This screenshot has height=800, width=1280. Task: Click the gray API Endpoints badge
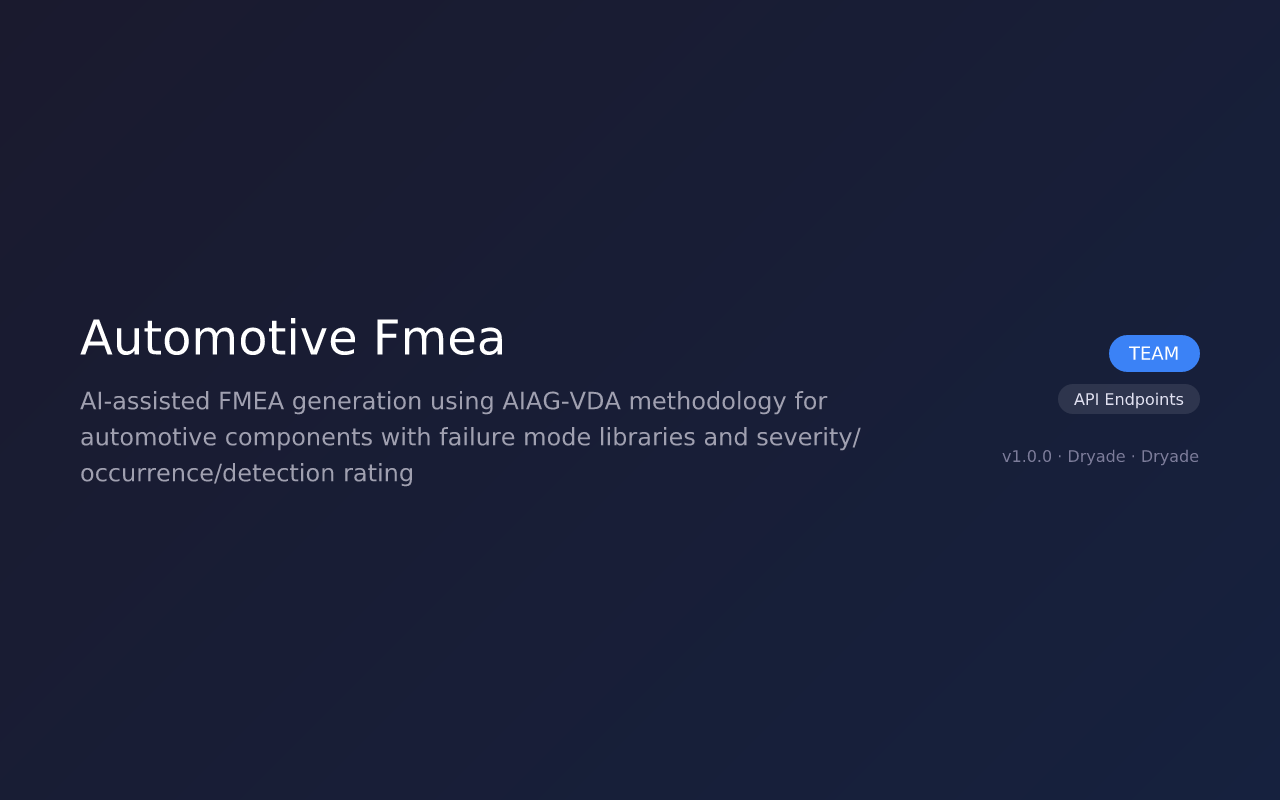point(1129,399)
